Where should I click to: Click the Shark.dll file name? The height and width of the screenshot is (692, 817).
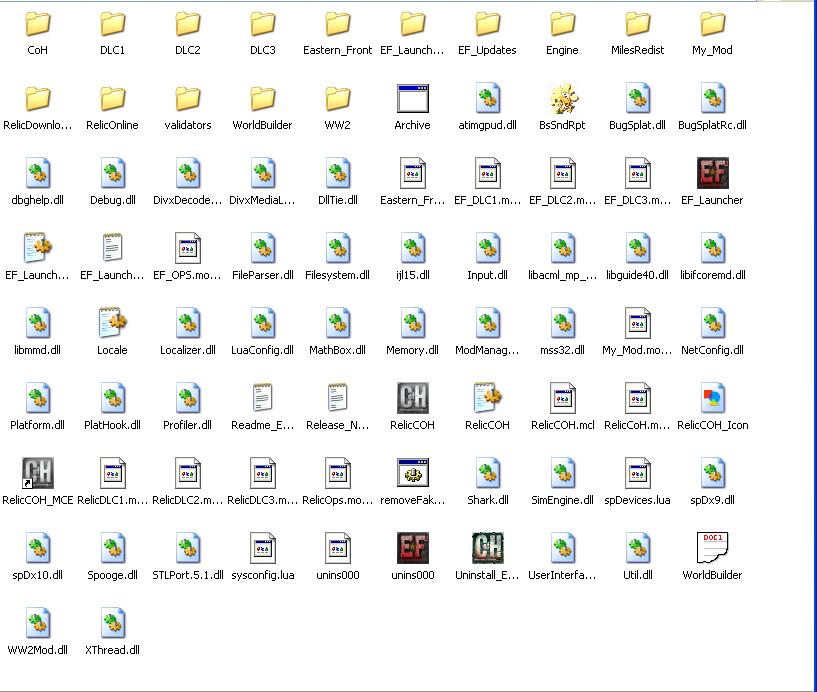point(488,500)
